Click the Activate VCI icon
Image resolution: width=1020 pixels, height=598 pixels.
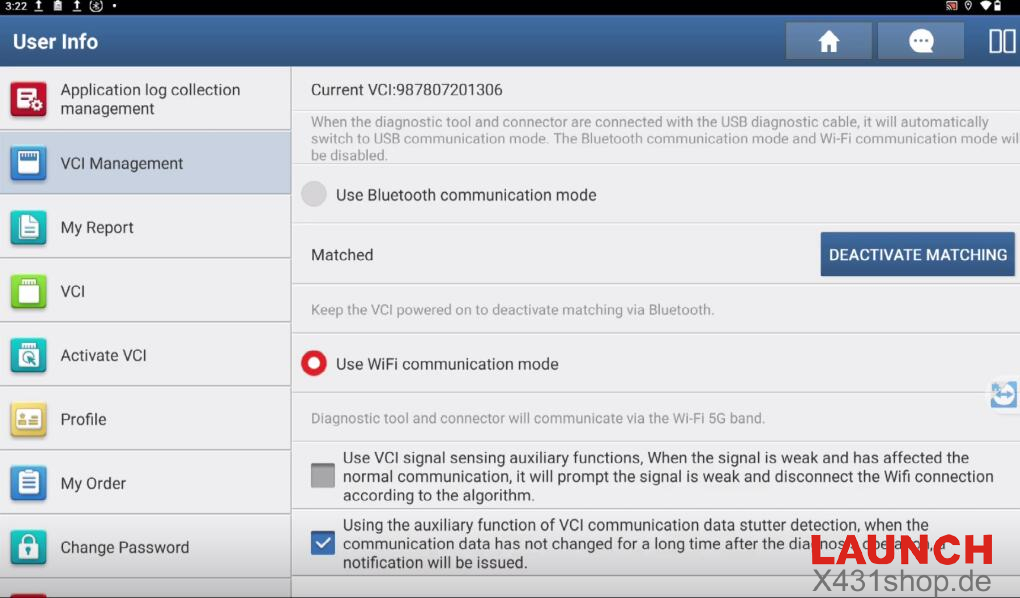click(28, 355)
